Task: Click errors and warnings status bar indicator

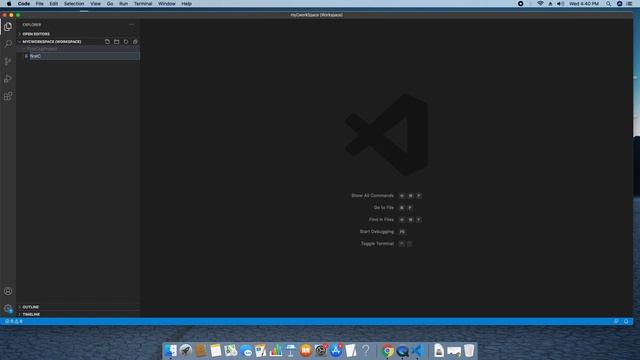Action: 13,322
